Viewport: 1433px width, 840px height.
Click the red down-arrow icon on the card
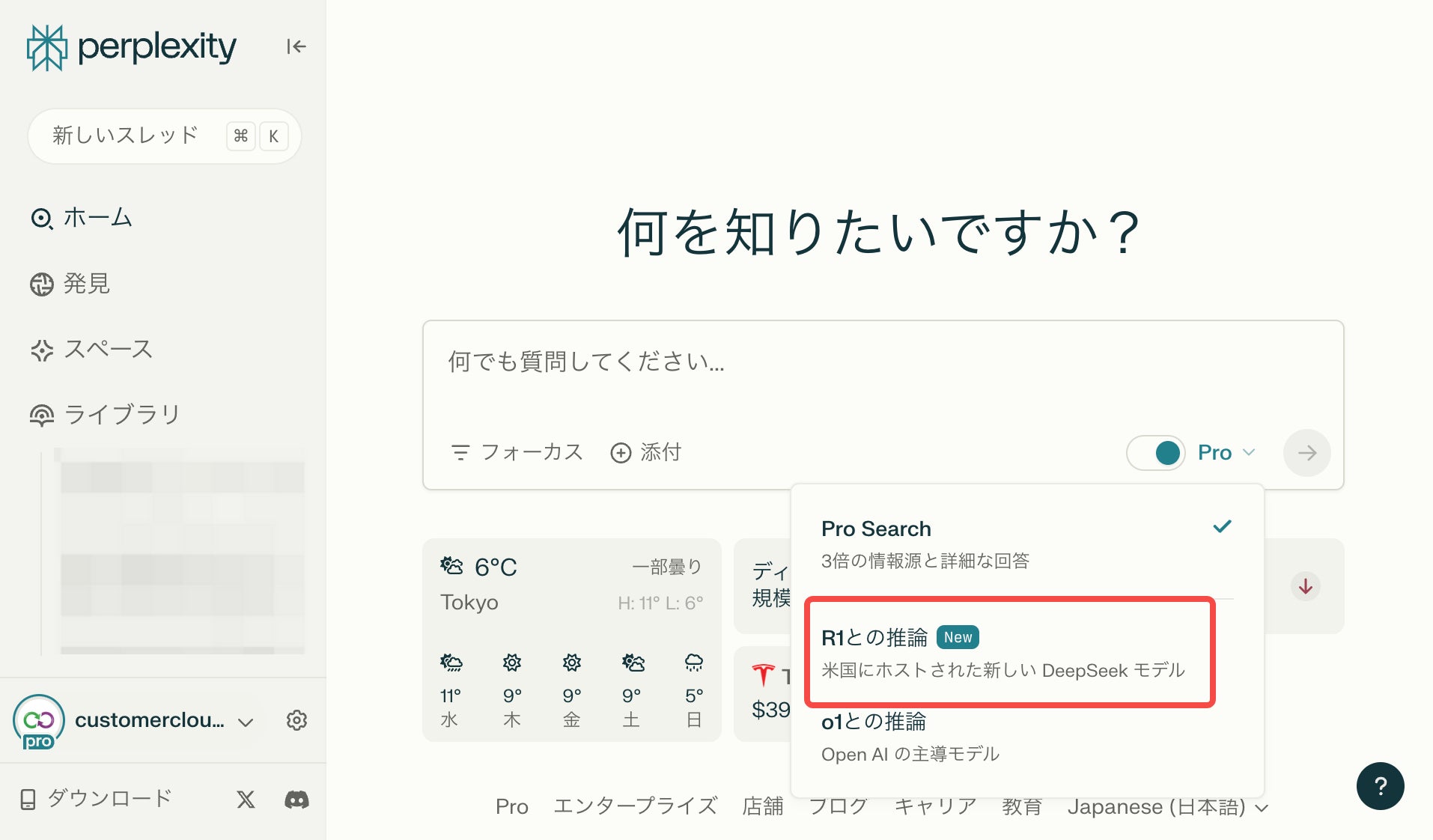[x=1305, y=586]
